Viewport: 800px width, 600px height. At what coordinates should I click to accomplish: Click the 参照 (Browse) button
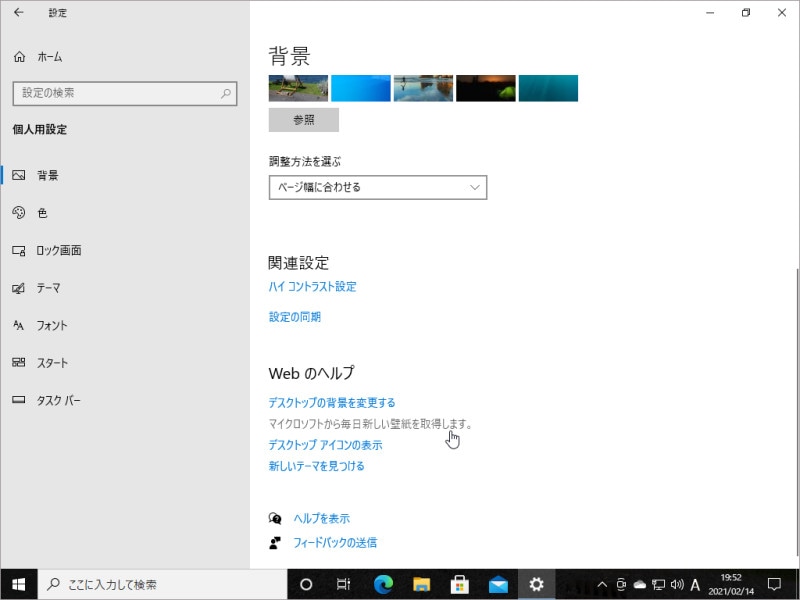point(303,119)
